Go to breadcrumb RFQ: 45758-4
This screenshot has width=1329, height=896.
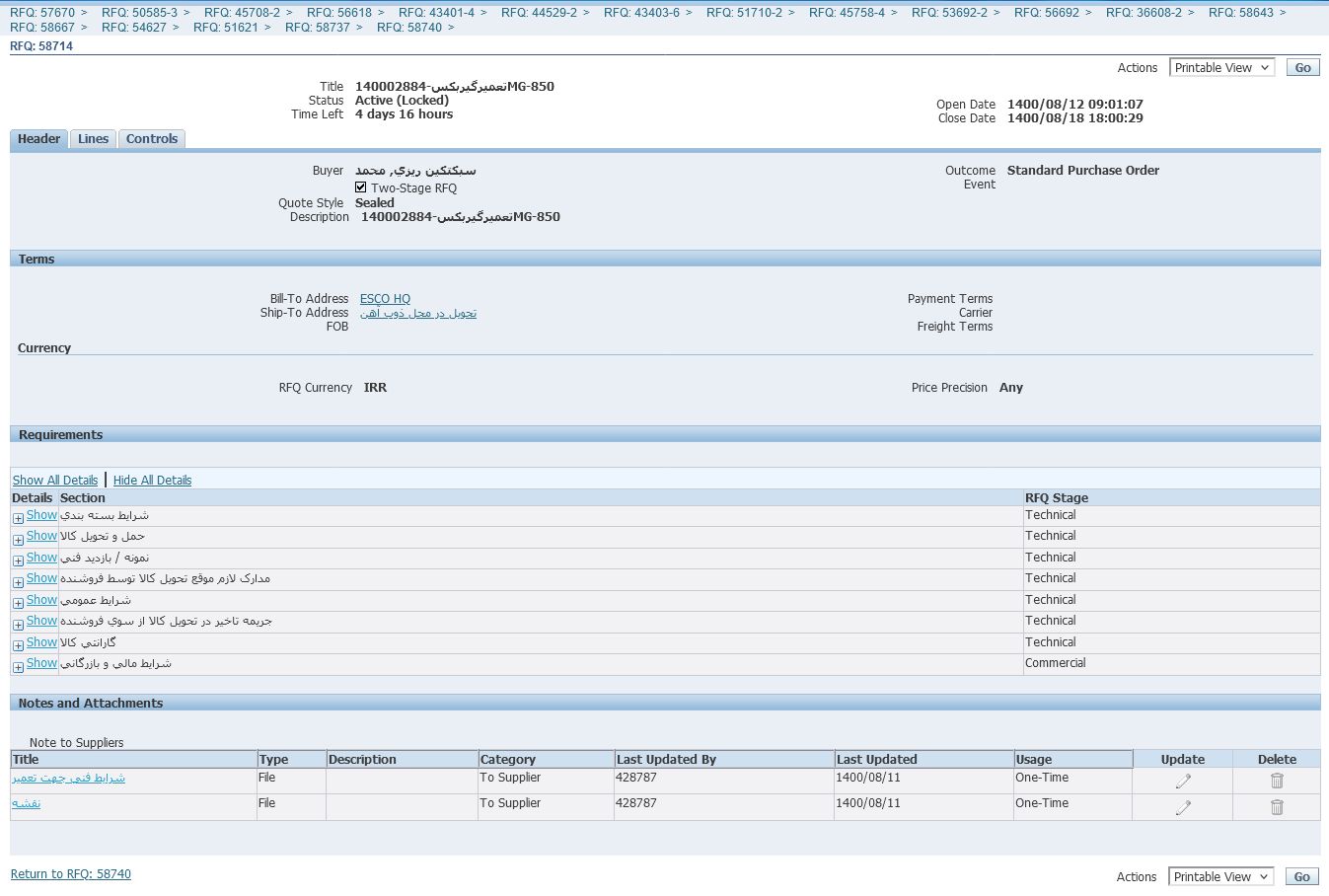click(x=848, y=13)
